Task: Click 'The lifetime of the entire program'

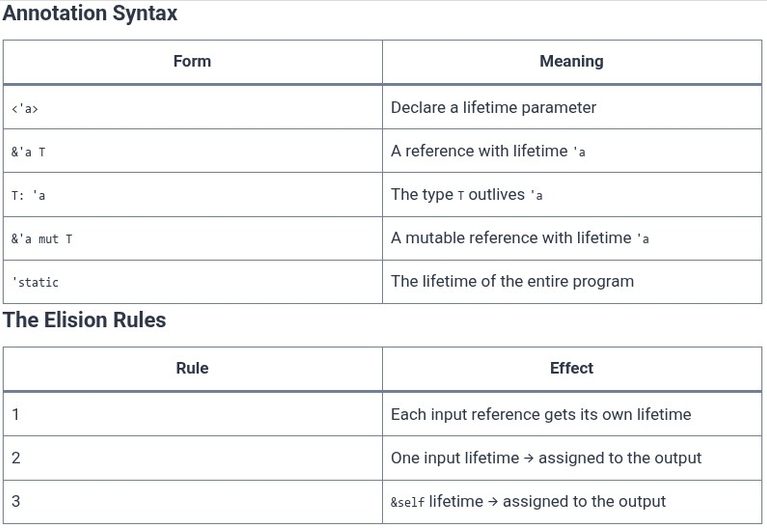Action: [512, 281]
